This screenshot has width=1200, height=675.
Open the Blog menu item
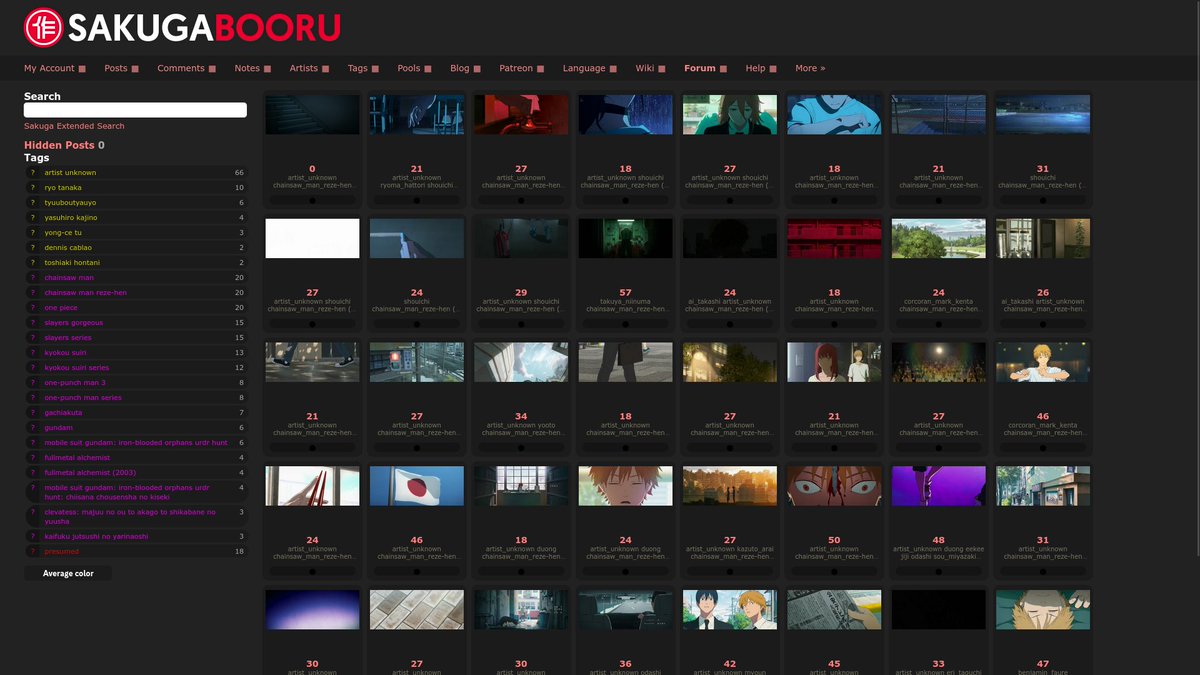[460, 69]
